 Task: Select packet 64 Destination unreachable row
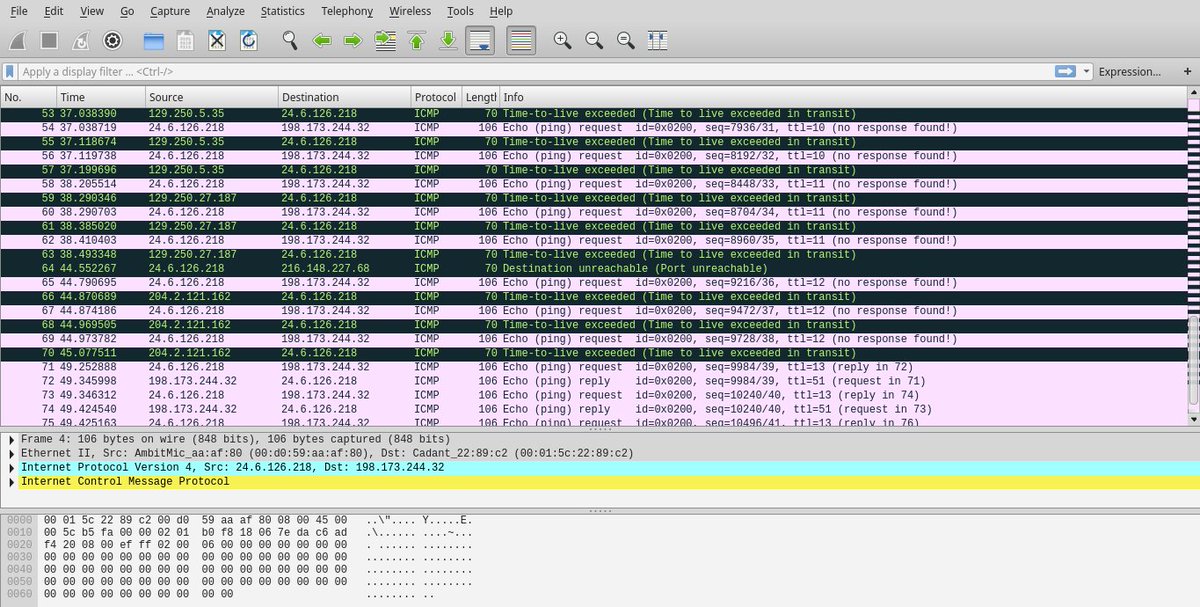click(593, 268)
